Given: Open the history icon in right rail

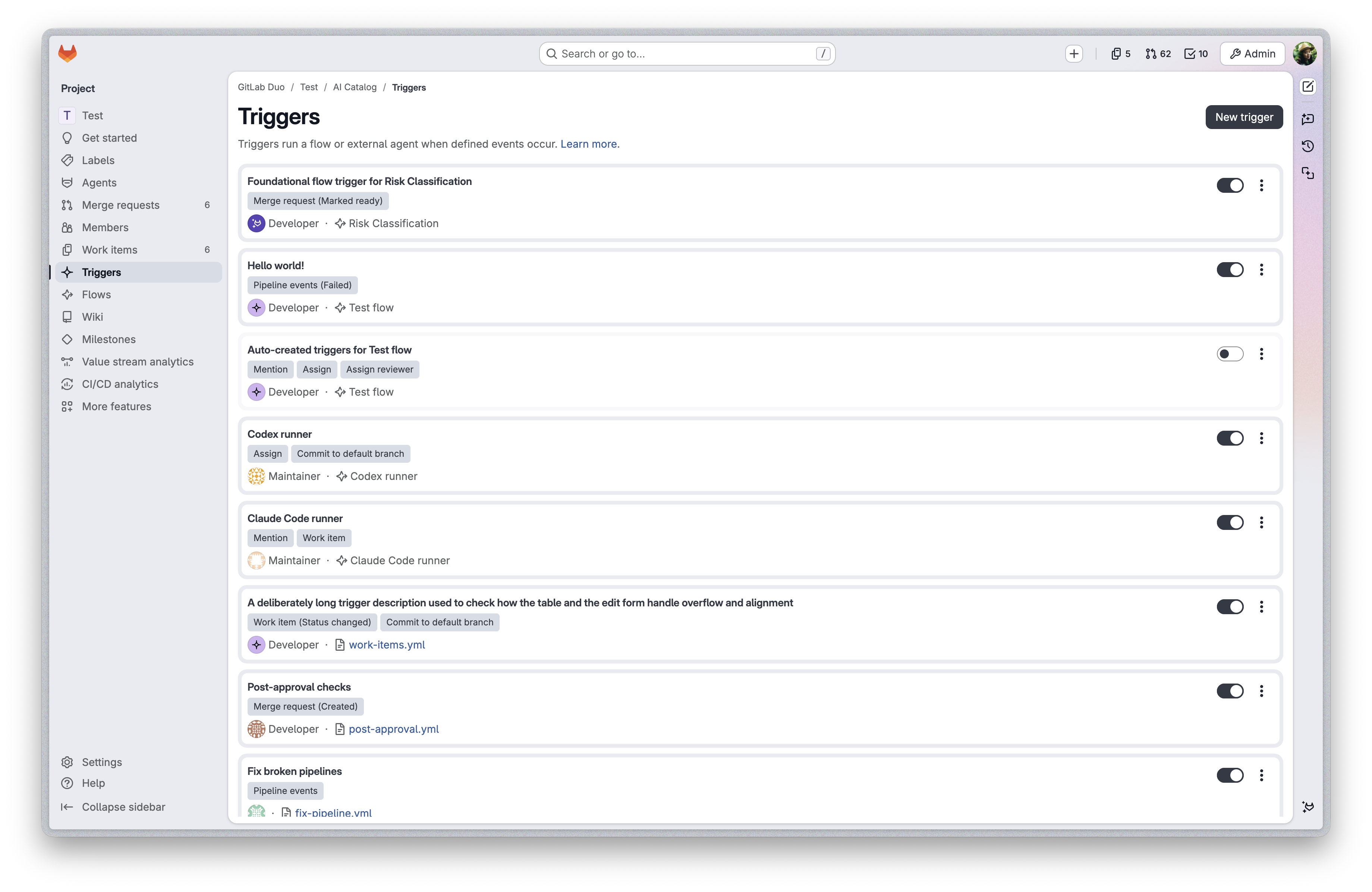Looking at the screenshot, I should [x=1308, y=146].
